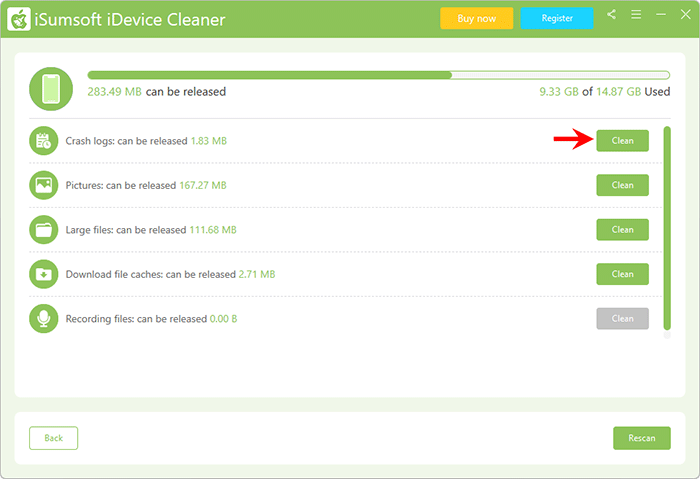Select 'Recording files: can be released' text
Screen dimensions: 700x479
(151, 319)
